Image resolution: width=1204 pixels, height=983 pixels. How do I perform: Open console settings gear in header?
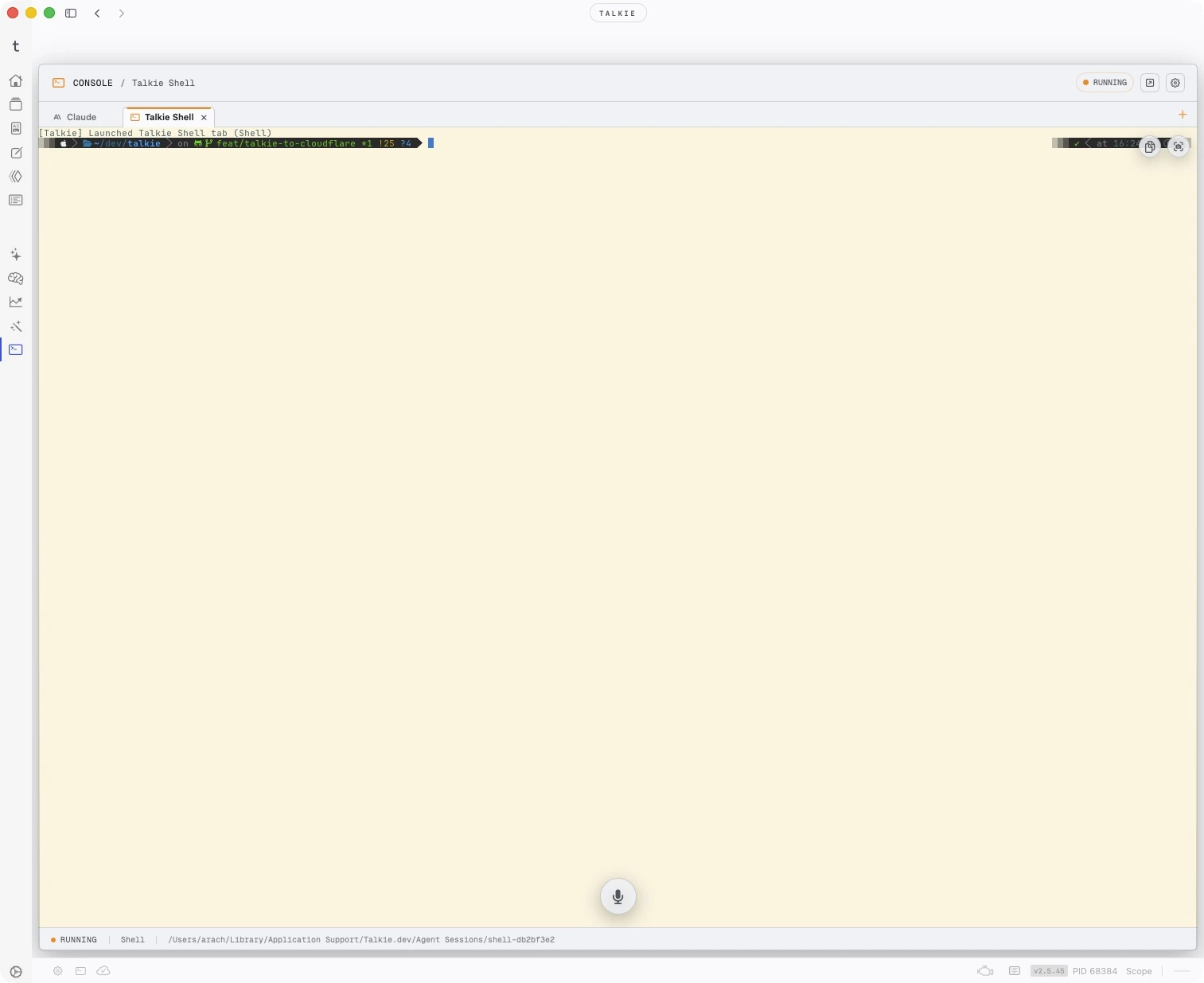pos(1175,83)
